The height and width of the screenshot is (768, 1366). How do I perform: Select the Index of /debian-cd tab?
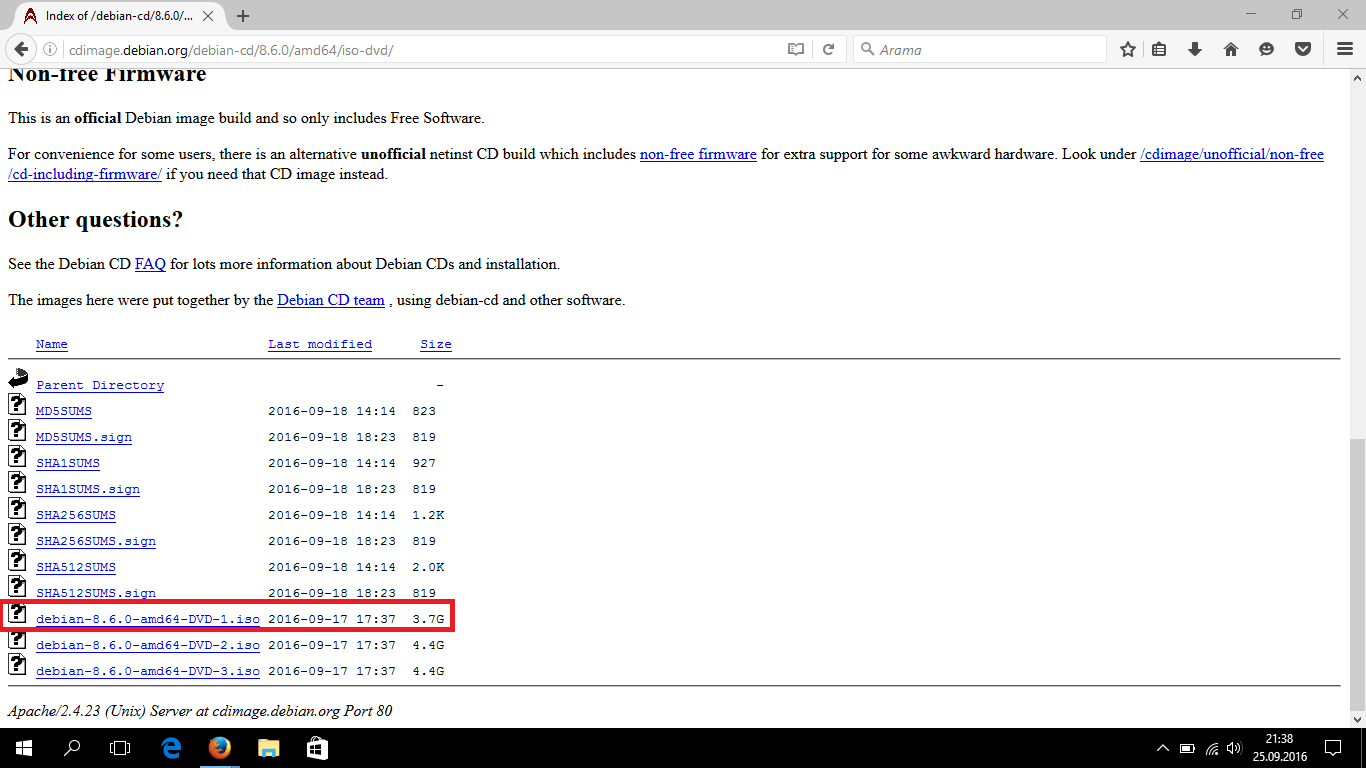coord(118,16)
